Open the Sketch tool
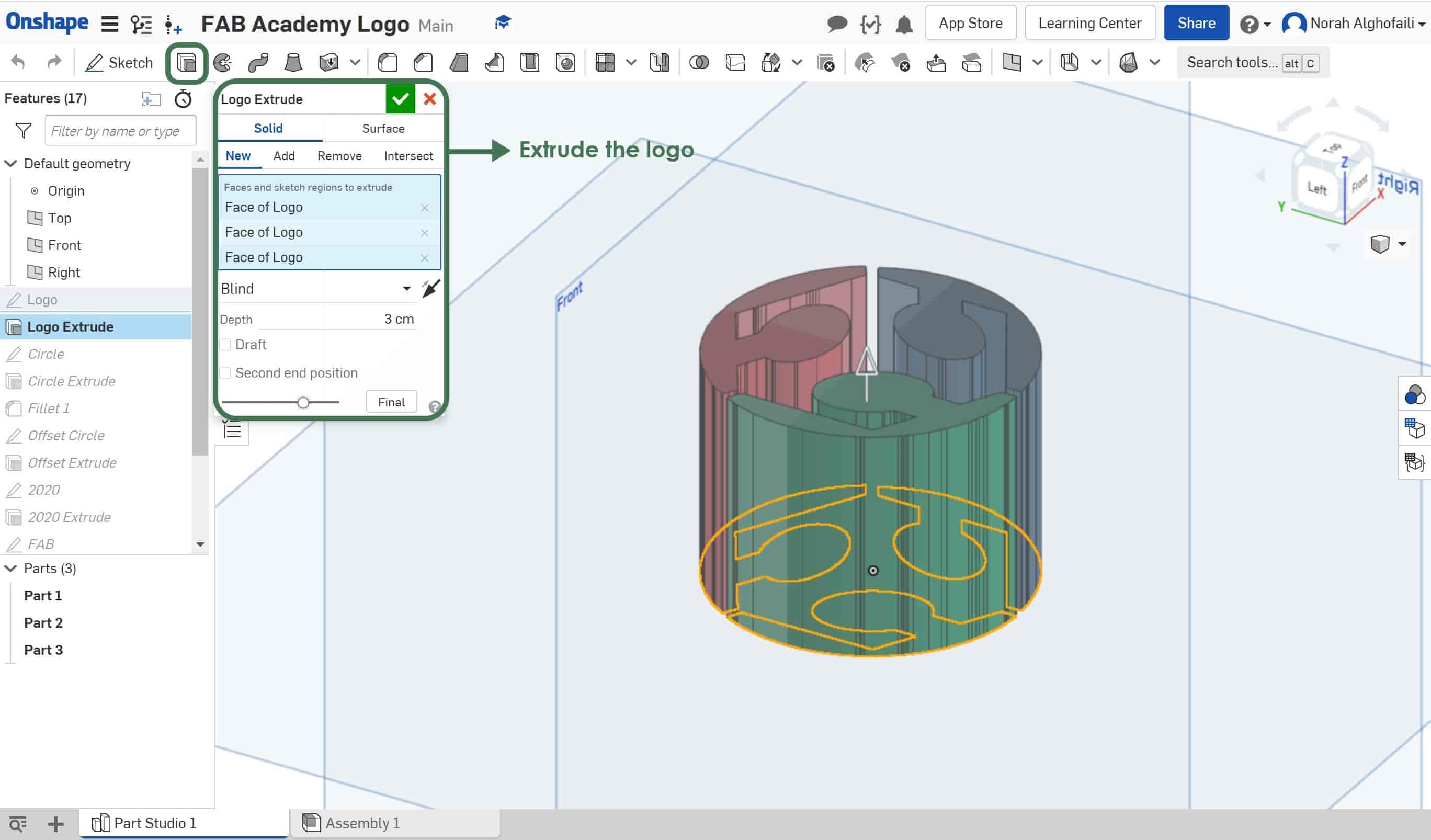This screenshot has height=840, width=1431. [119, 62]
